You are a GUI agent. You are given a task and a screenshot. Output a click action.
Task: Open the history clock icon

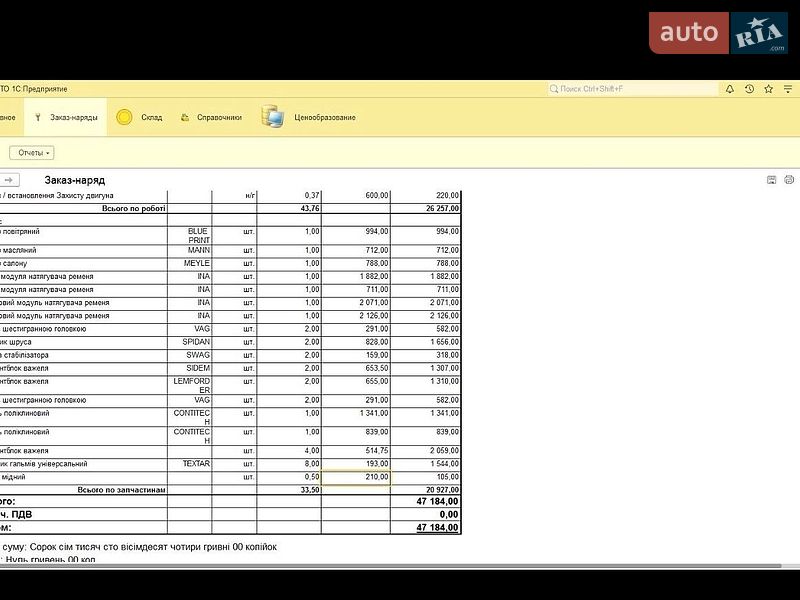pos(749,89)
